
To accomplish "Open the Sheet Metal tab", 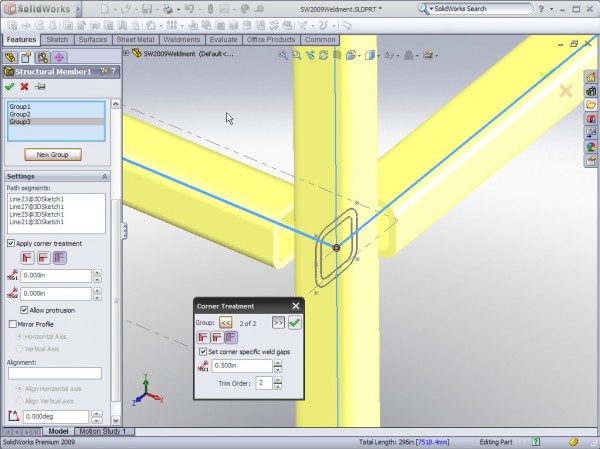I will [x=135, y=40].
